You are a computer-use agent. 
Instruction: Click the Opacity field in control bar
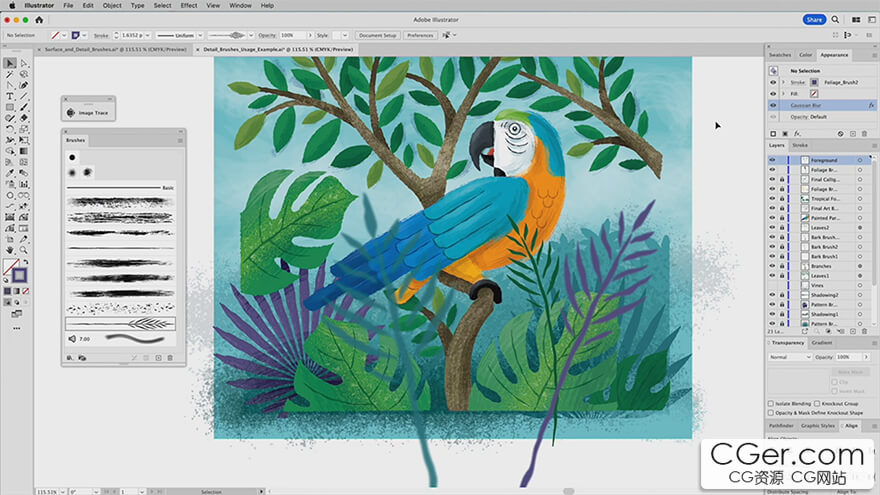coord(292,35)
